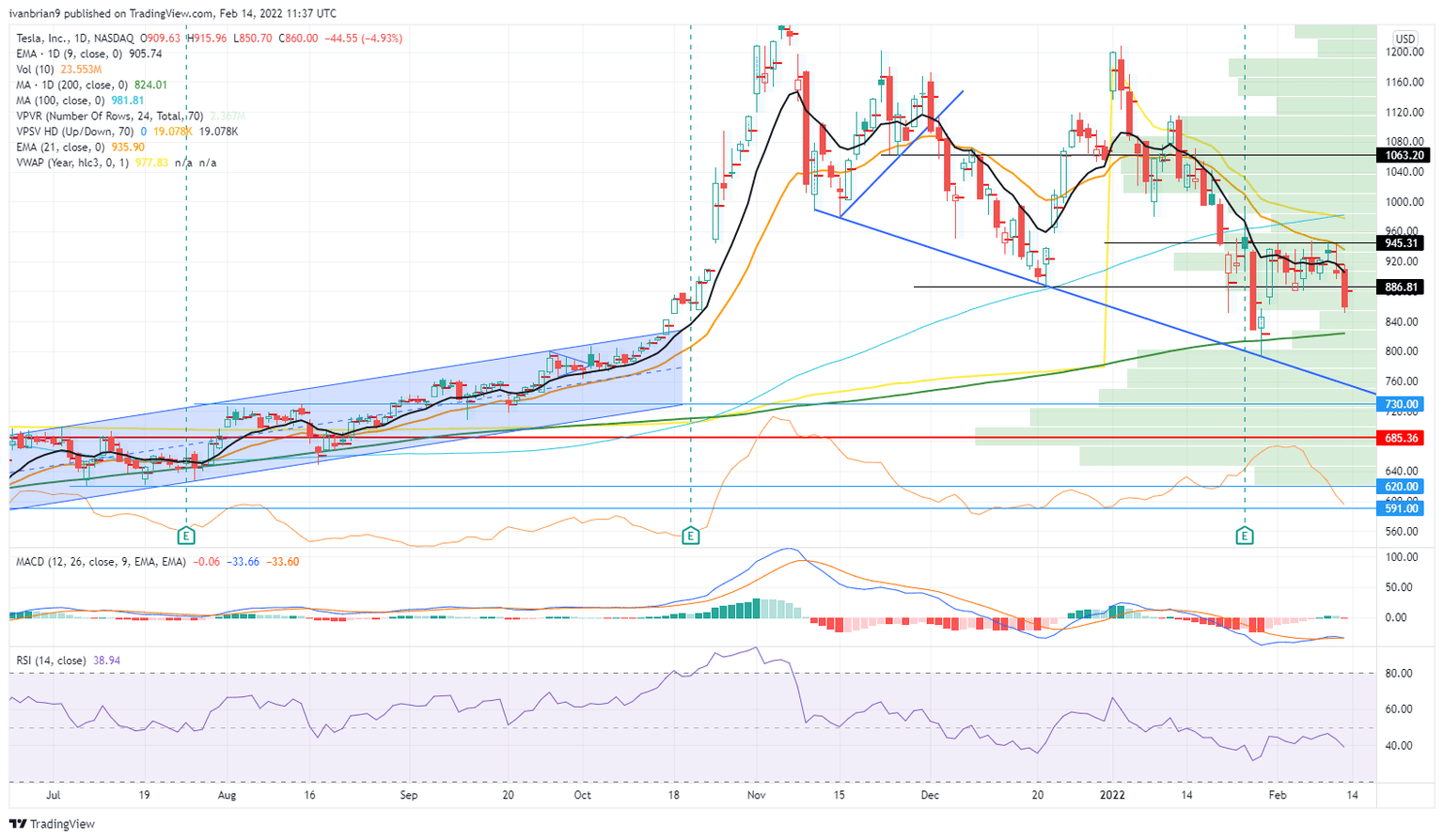
Task: Select the MA 200 indicator legend
Action: (92, 85)
